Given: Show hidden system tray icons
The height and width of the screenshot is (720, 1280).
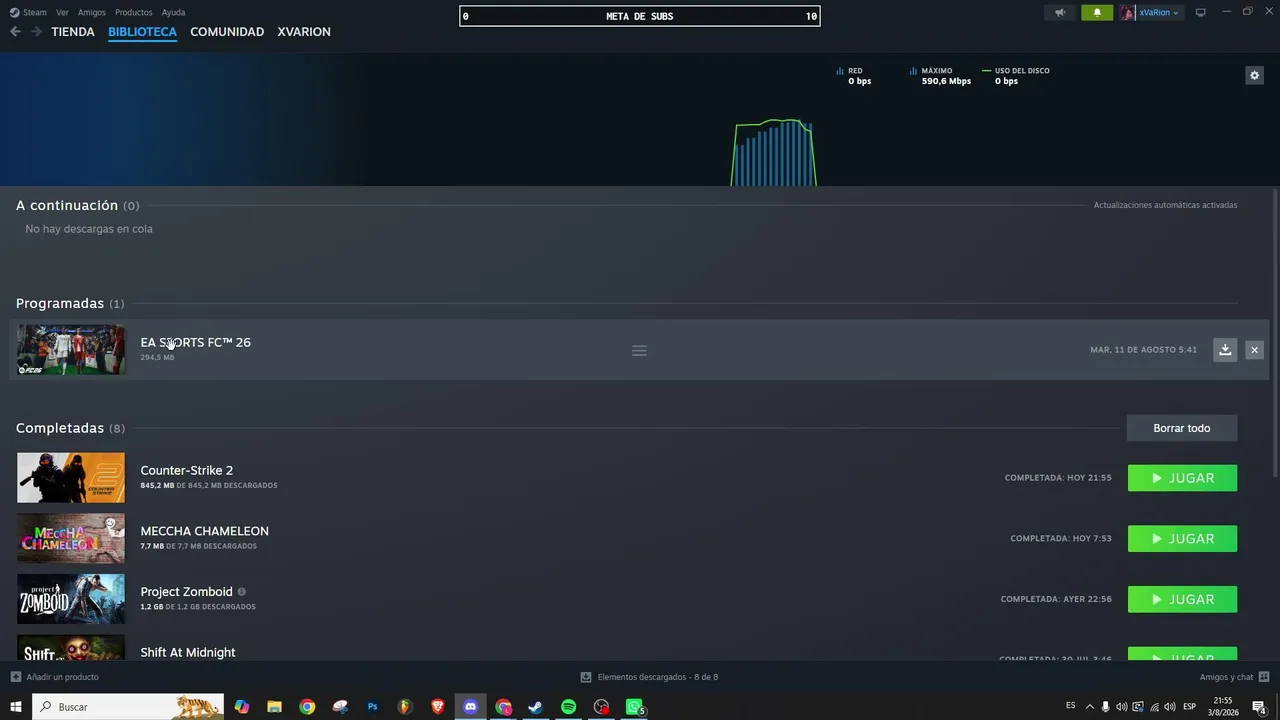Looking at the screenshot, I should [1090, 707].
